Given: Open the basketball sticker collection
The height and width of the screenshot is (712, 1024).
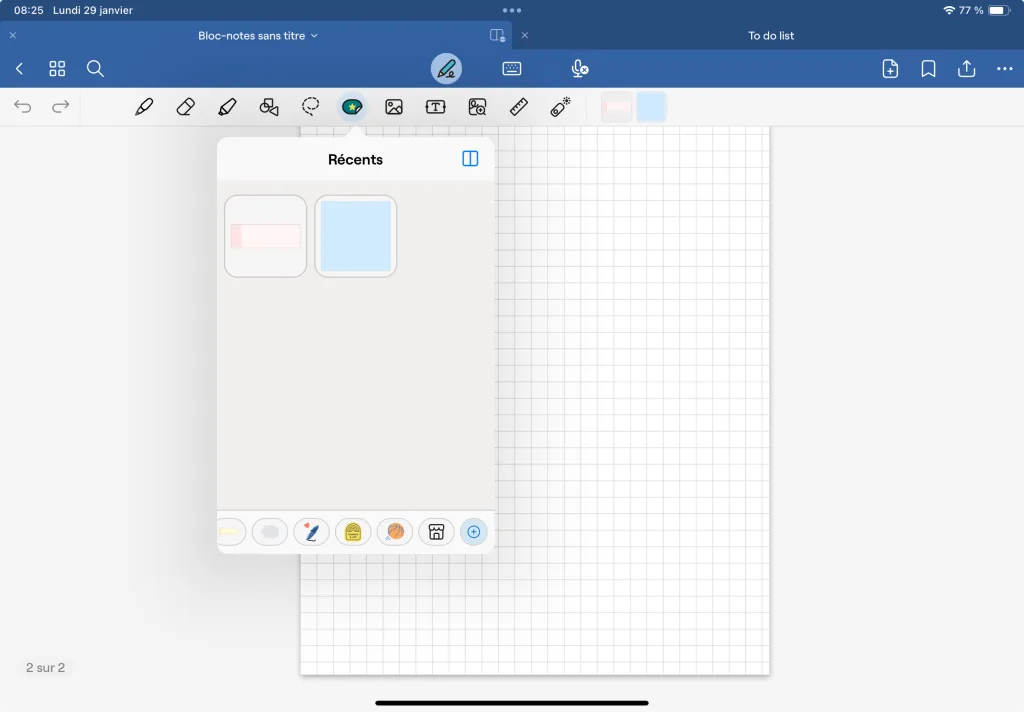Looking at the screenshot, I should pyautogui.click(x=395, y=532).
